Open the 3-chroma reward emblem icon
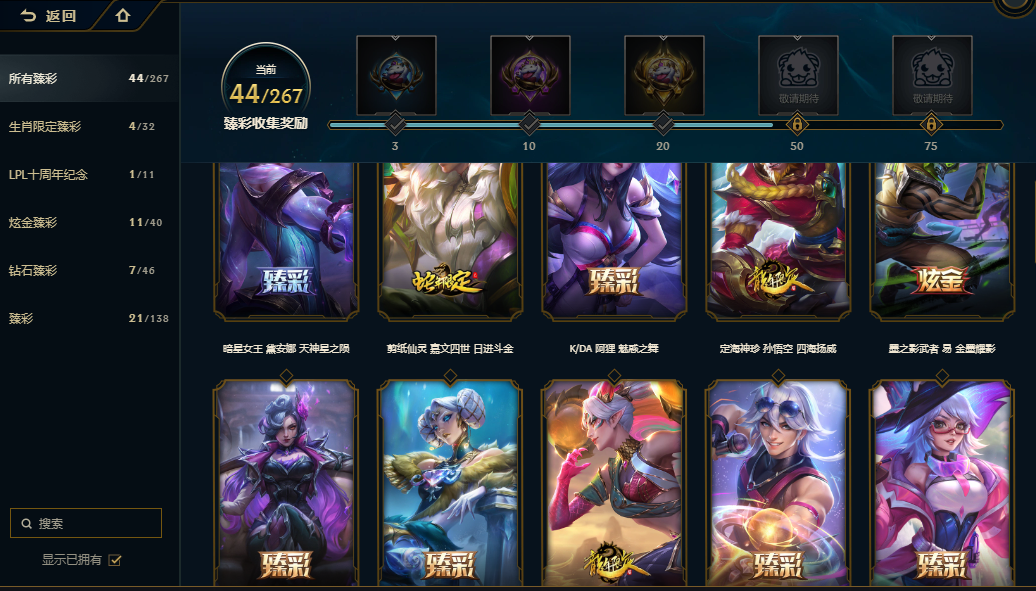 396,75
